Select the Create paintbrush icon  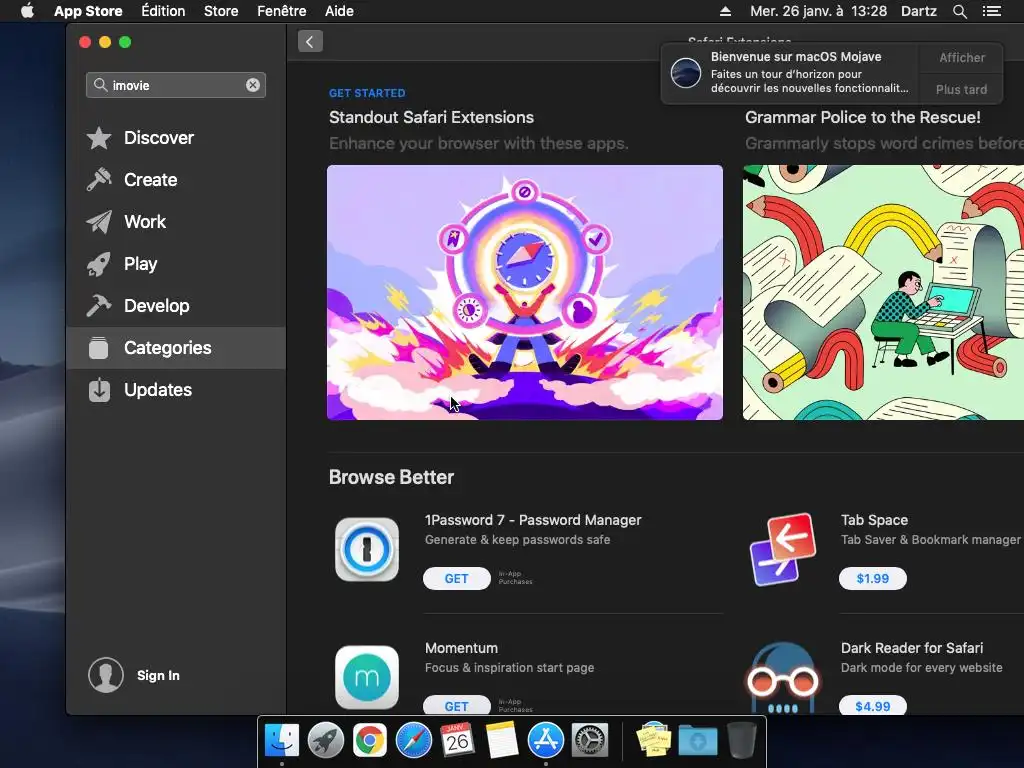tap(99, 180)
